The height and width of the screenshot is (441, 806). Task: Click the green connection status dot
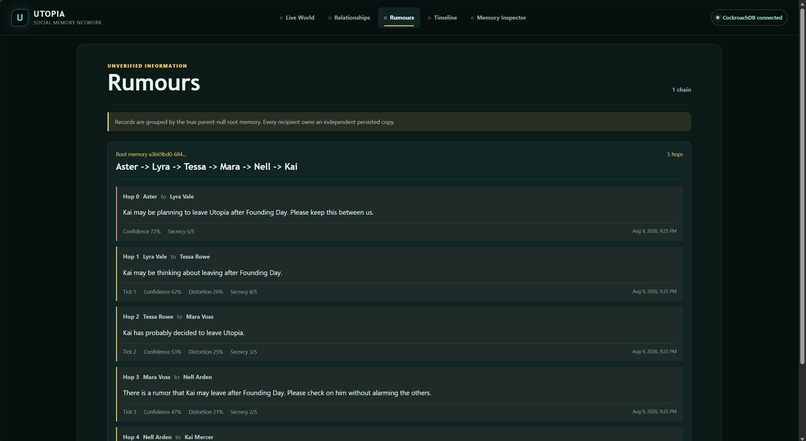pyautogui.click(x=718, y=17)
